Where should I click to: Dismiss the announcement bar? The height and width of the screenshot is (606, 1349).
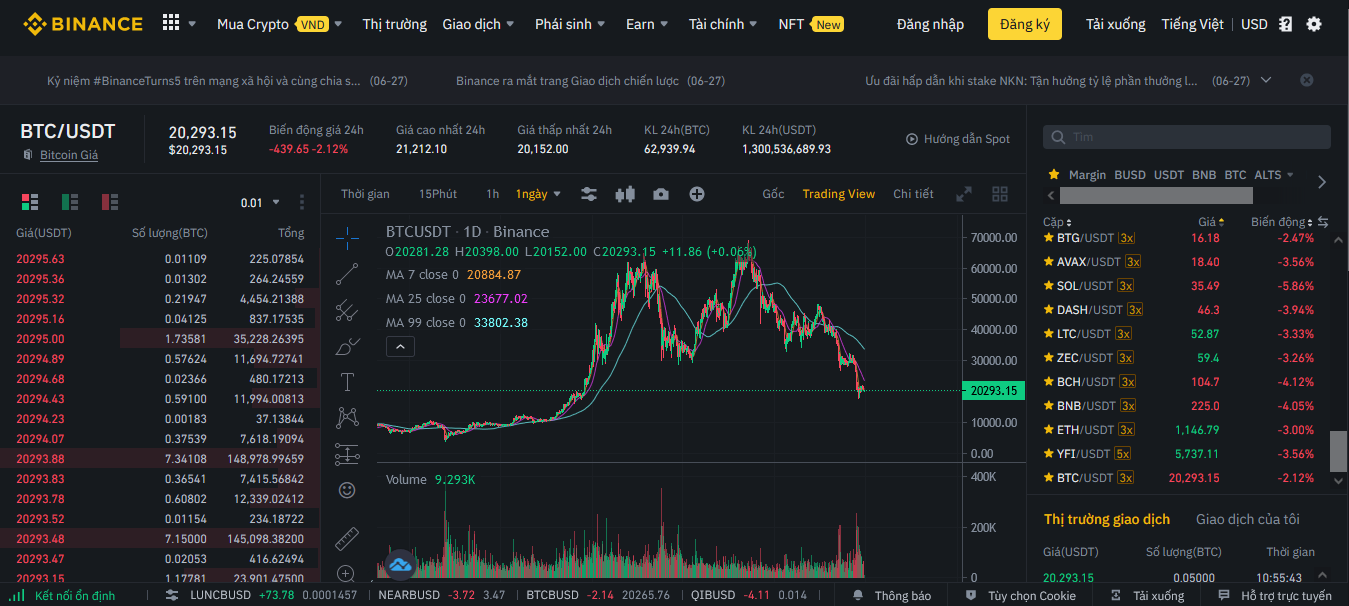click(1306, 80)
